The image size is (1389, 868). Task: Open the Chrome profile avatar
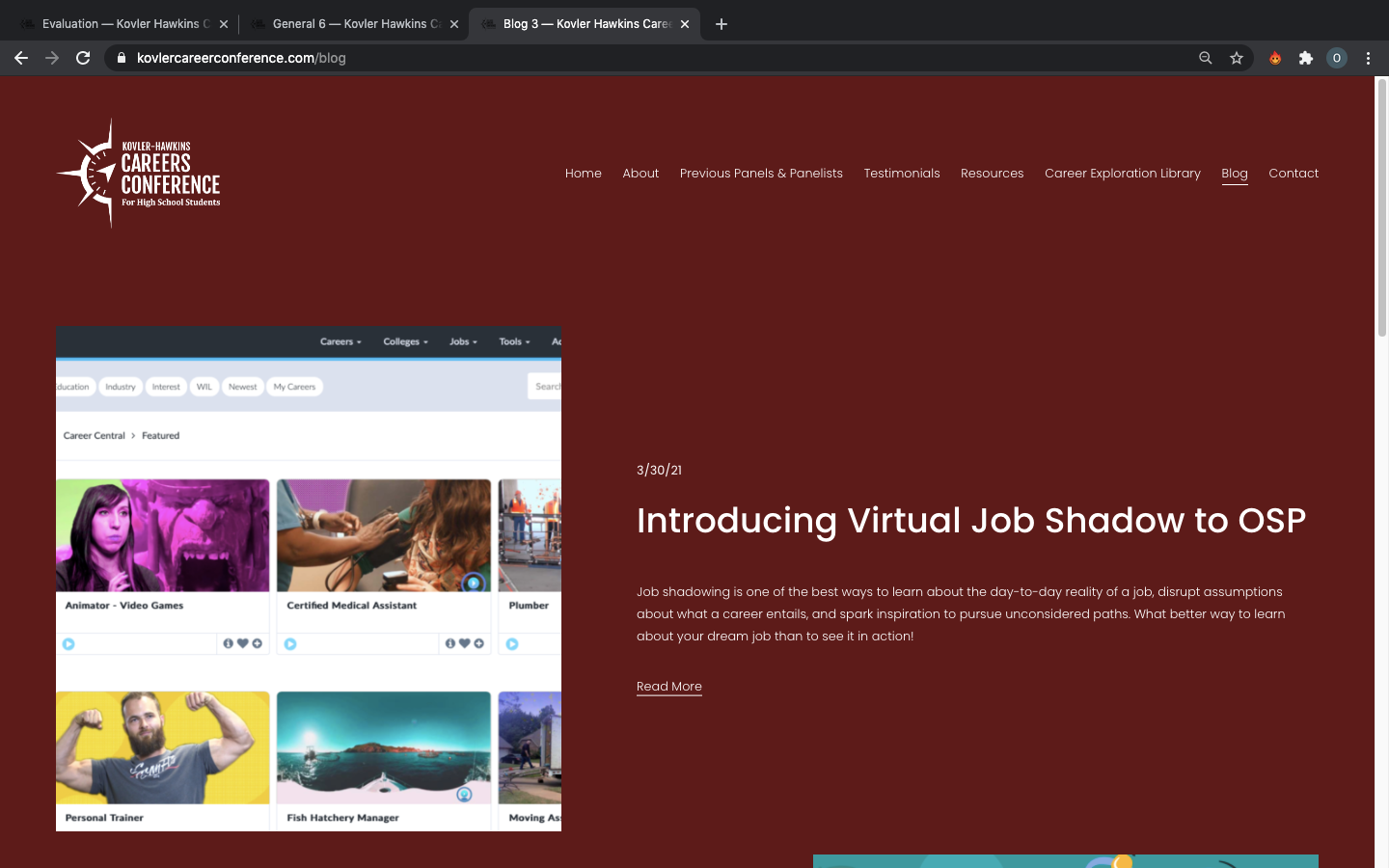pyautogui.click(x=1337, y=58)
